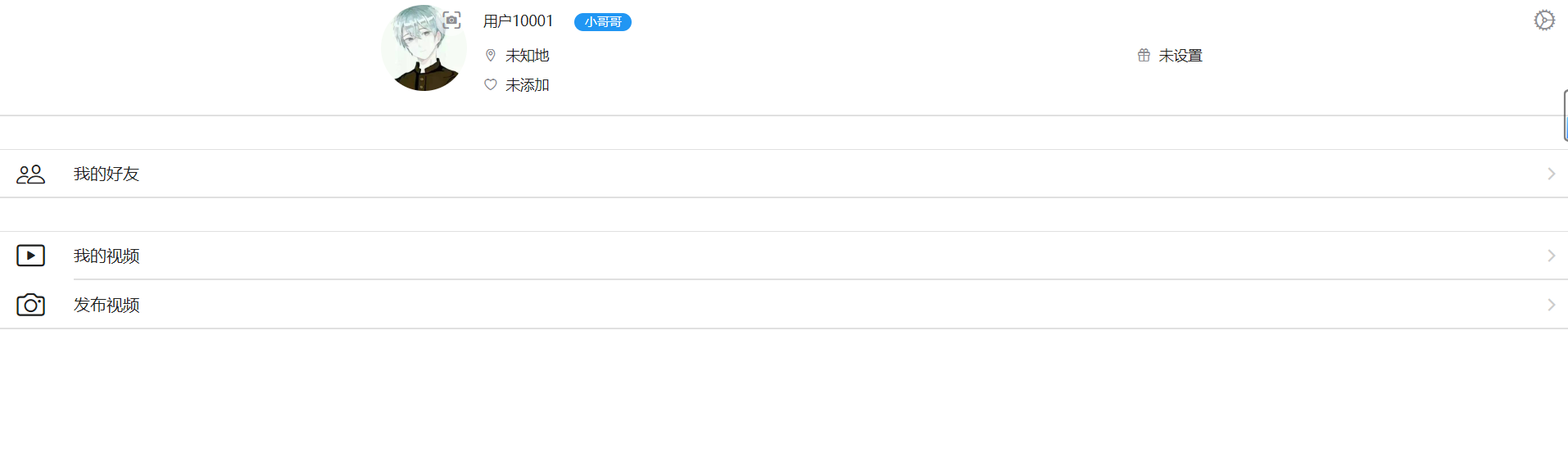1568x462 pixels.
Task: Click the 未添加 status text
Action: click(527, 85)
